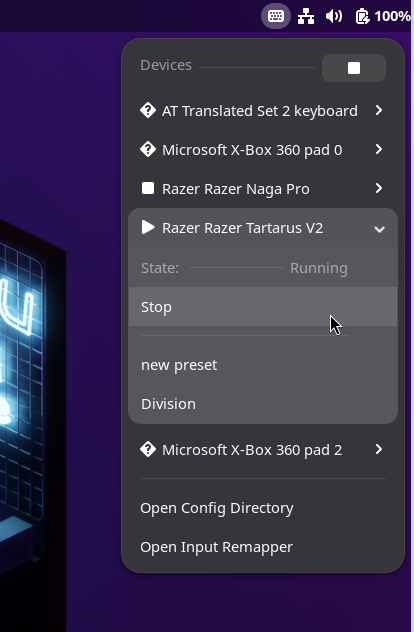Click the unknown-state icon of X-Box 360 pad 0
Viewport: 414px width, 632px height.
148,150
